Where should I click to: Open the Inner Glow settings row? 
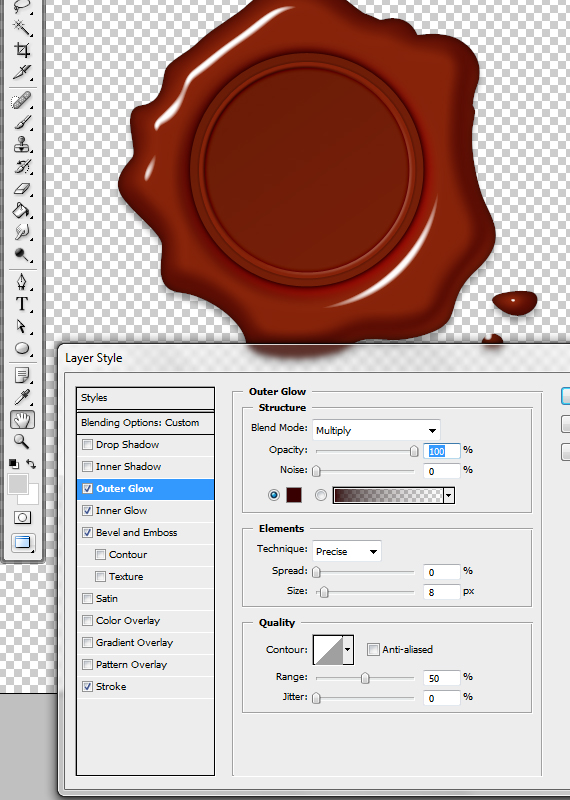pyautogui.click(x=145, y=510)
